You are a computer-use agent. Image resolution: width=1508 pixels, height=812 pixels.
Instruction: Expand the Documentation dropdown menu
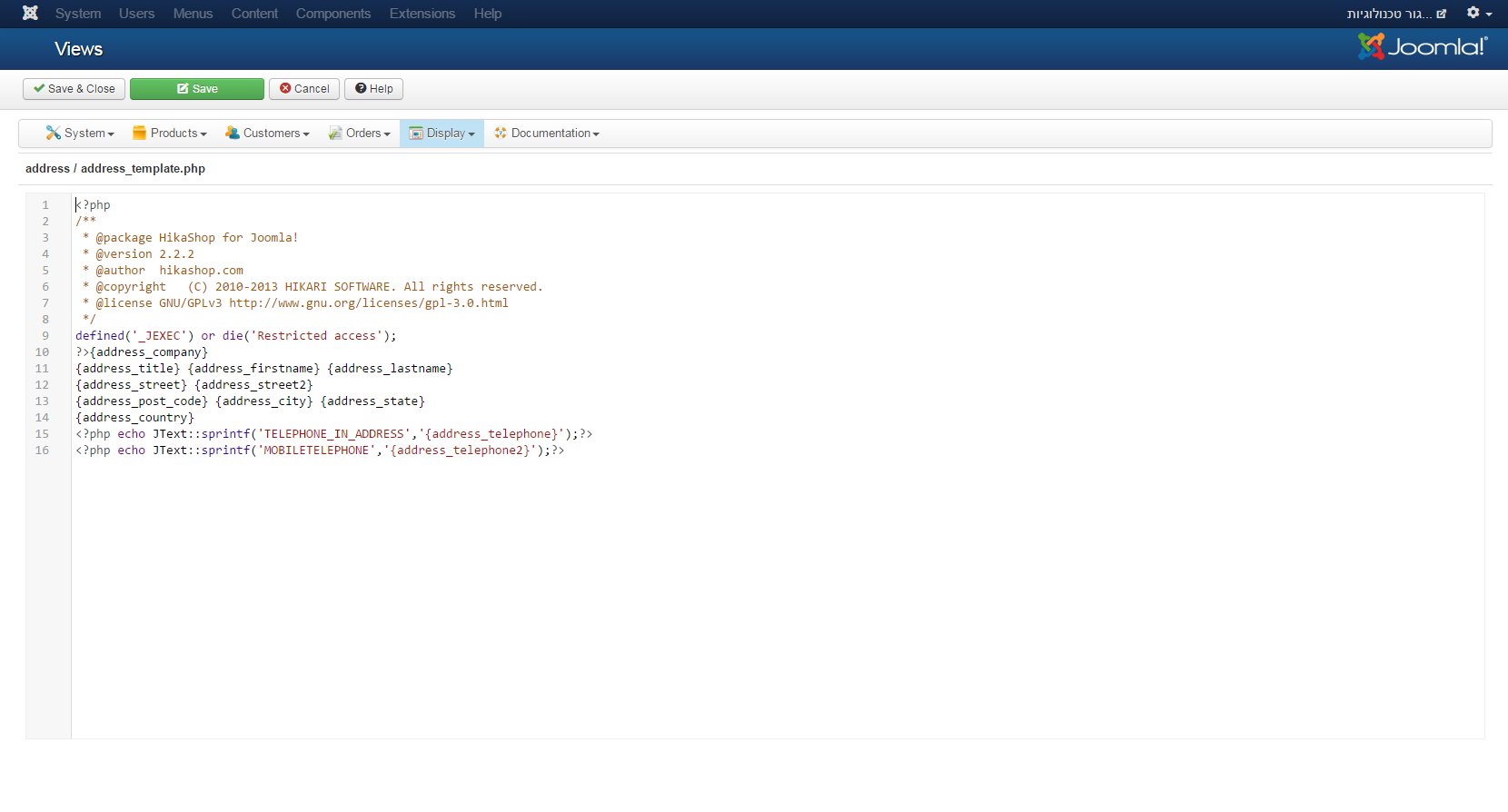(x=547, y=133)
